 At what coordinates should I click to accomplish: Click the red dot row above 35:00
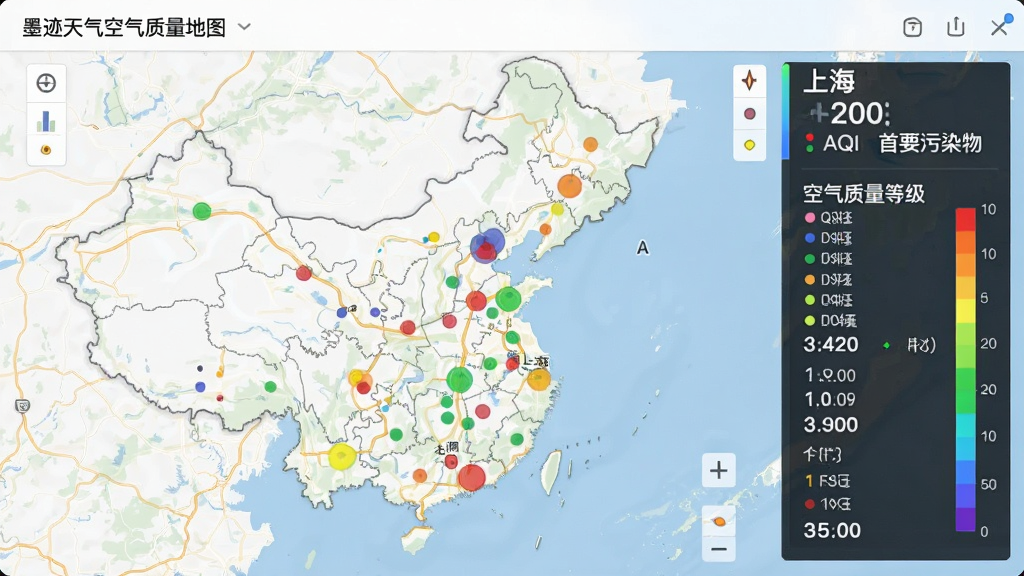828,504
